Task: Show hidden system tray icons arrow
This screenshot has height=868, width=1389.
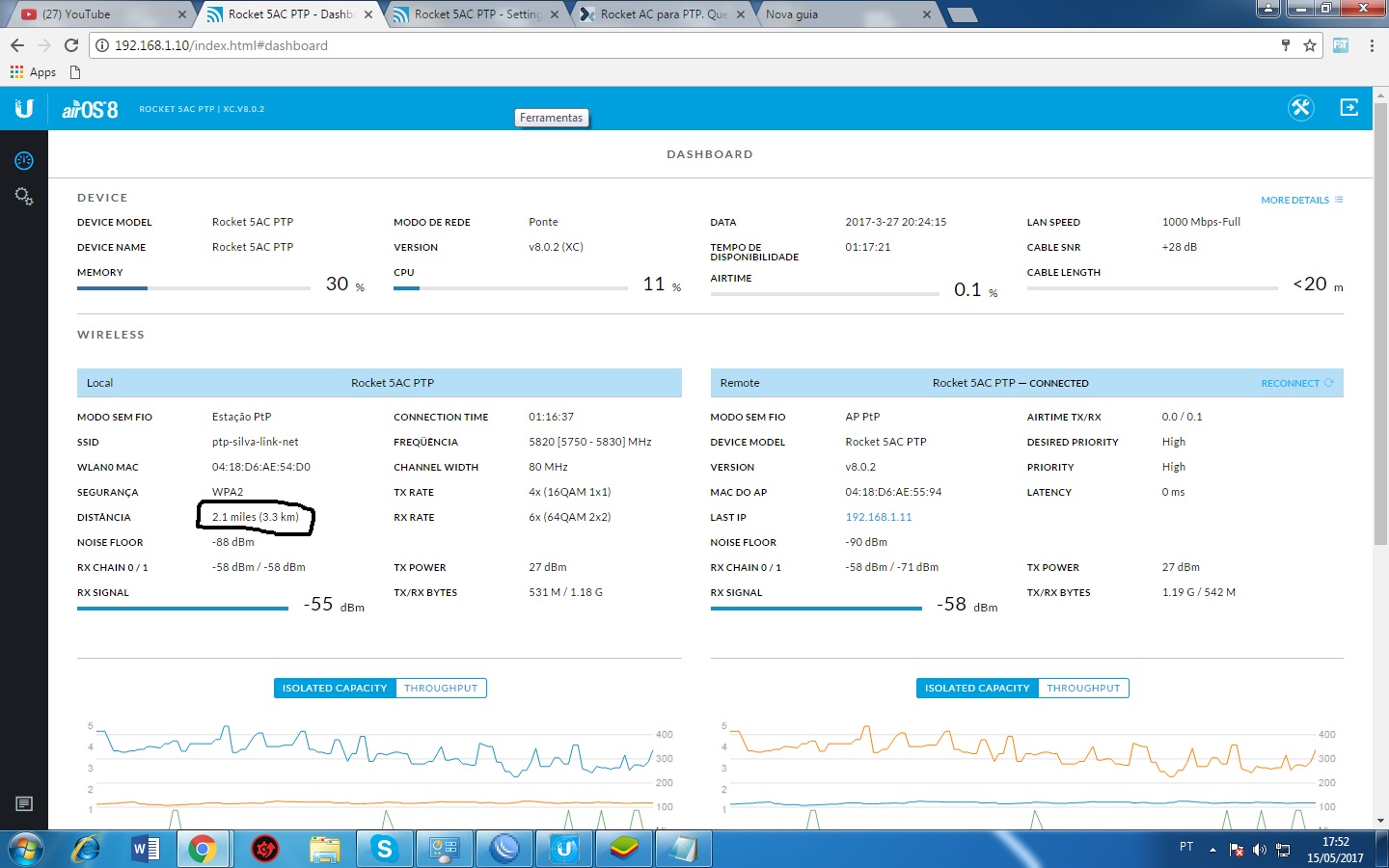Action: 1212,850
